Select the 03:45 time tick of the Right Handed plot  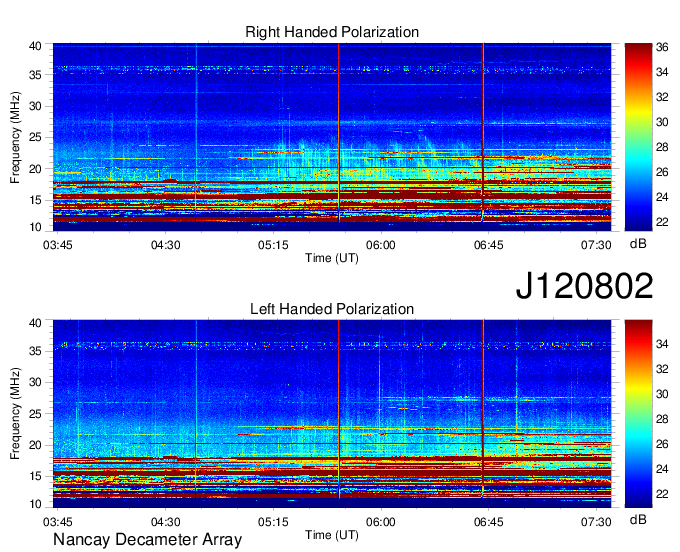point(58,245)
